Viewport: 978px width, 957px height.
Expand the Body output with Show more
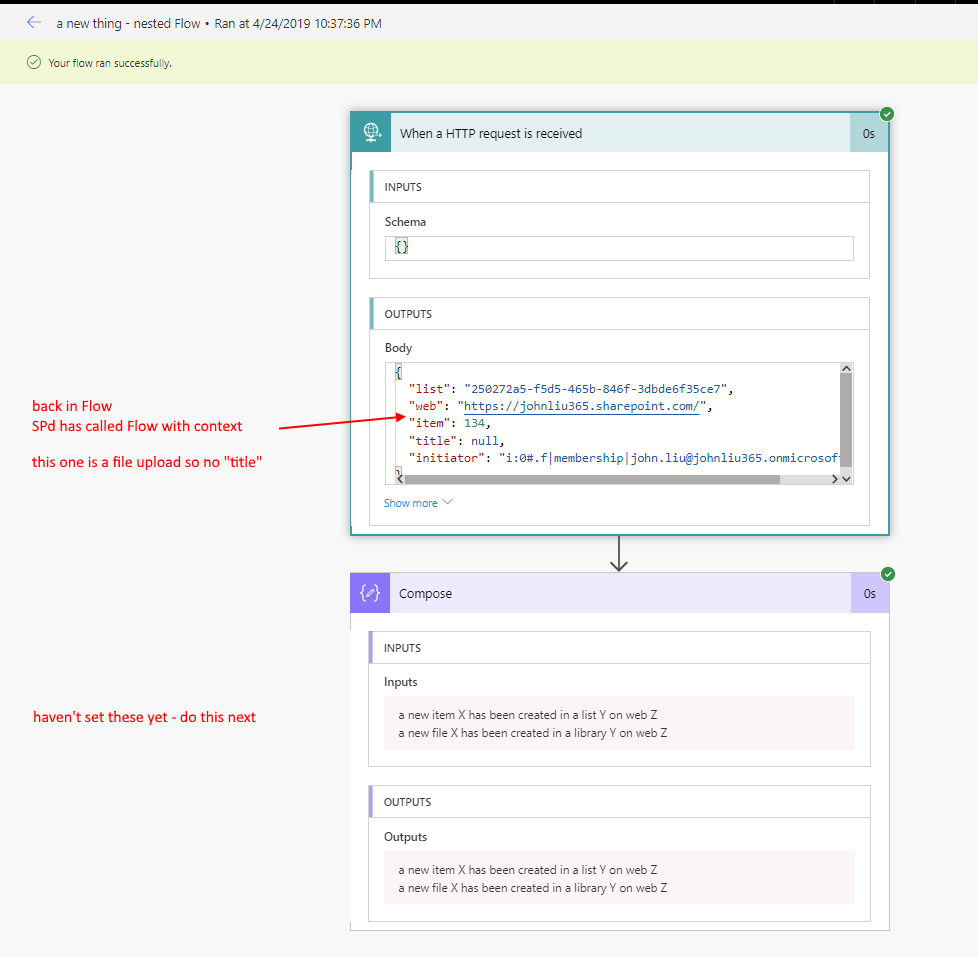(411, 502)
